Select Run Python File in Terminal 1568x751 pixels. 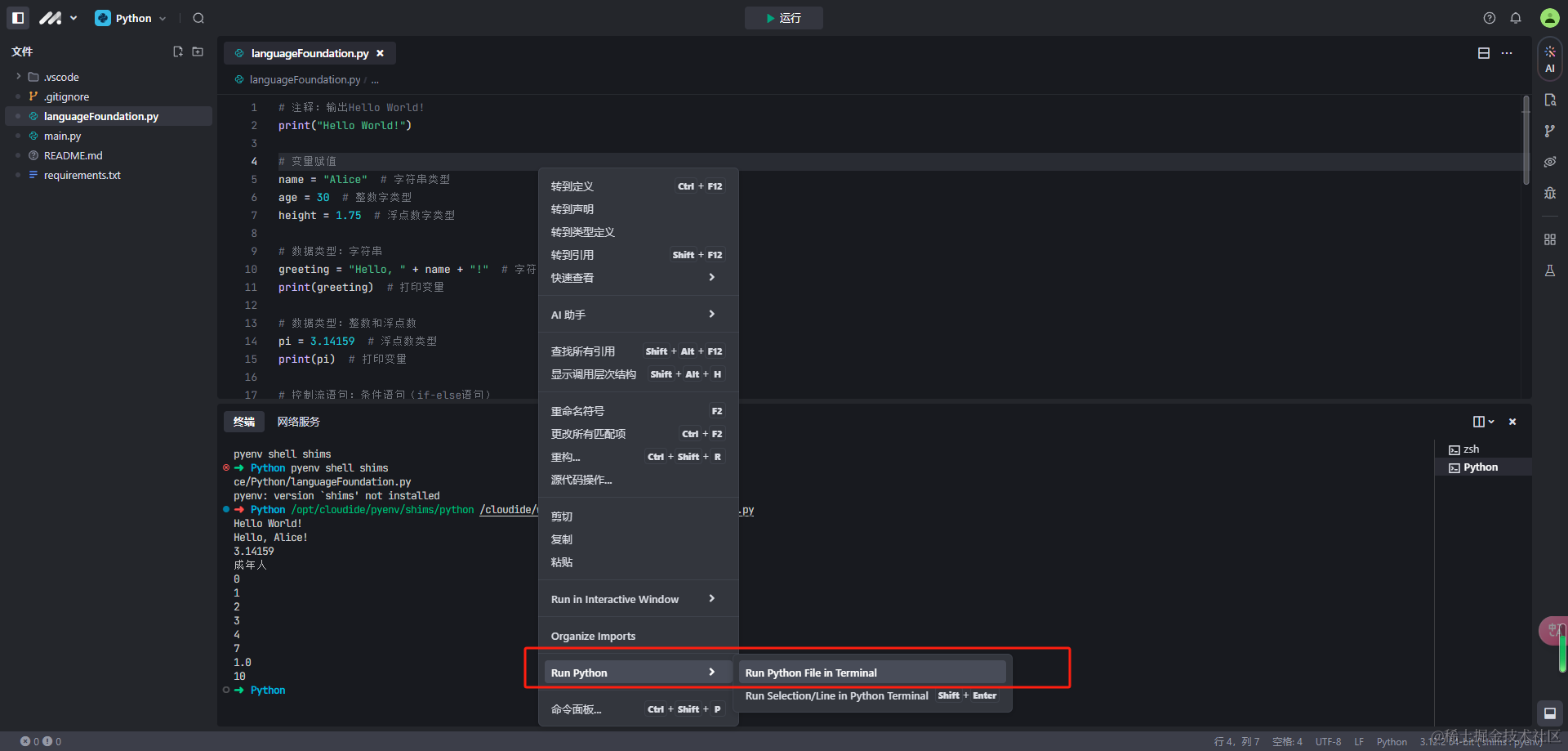[x=871, y=673]
